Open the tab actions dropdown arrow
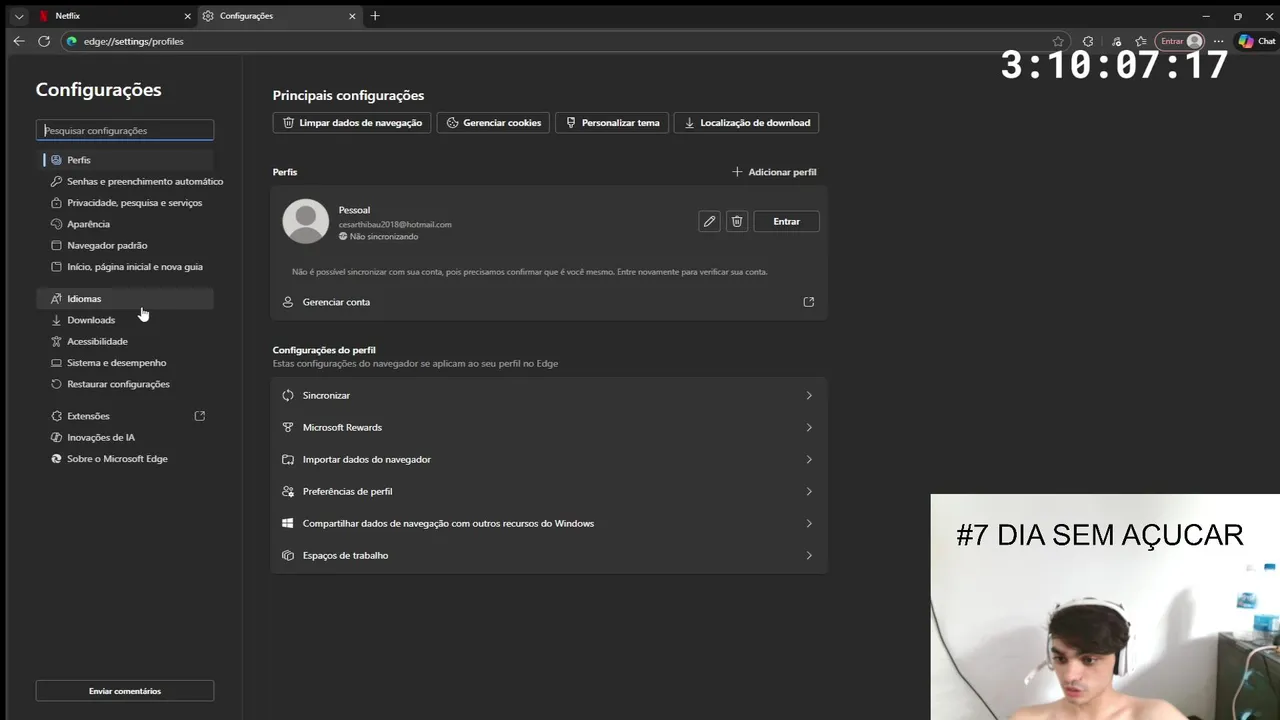 18,16
